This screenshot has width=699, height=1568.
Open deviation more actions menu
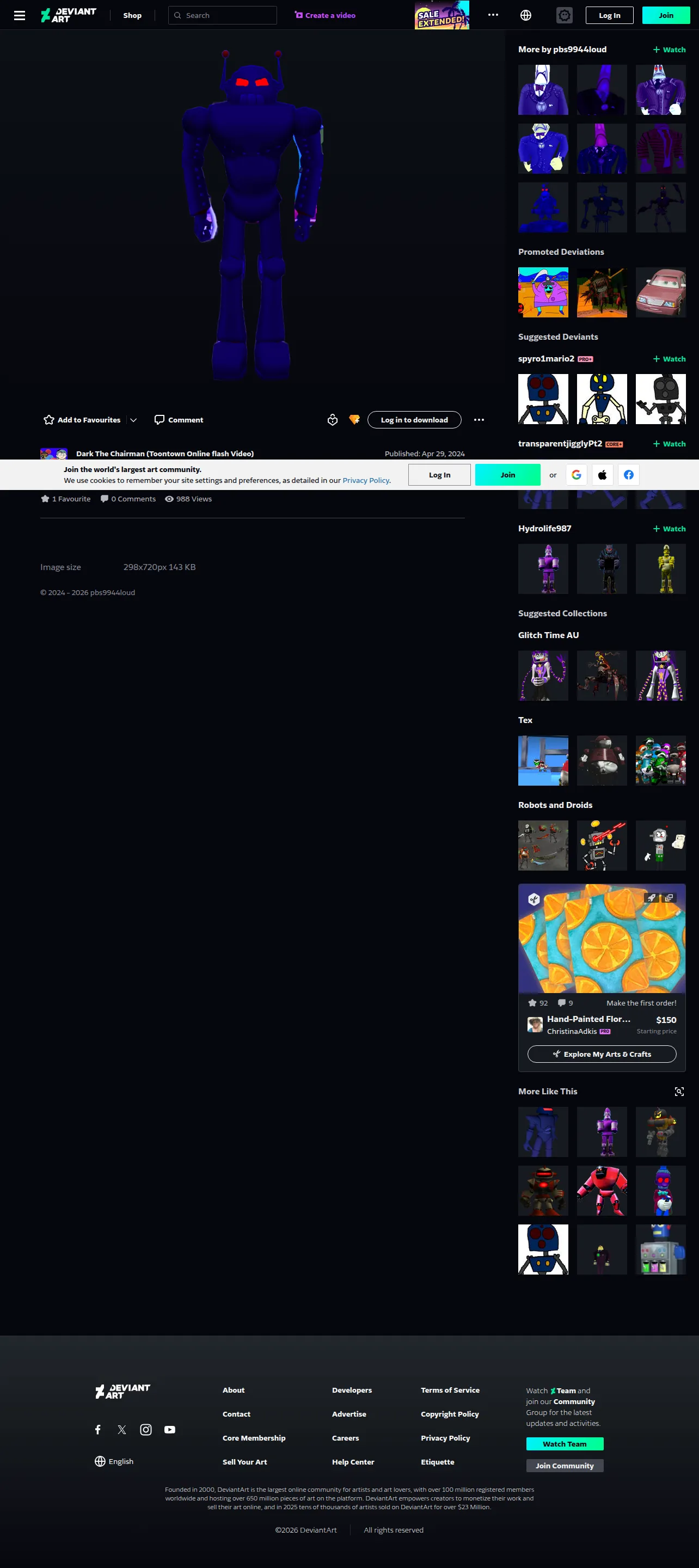tap(479, 420)
